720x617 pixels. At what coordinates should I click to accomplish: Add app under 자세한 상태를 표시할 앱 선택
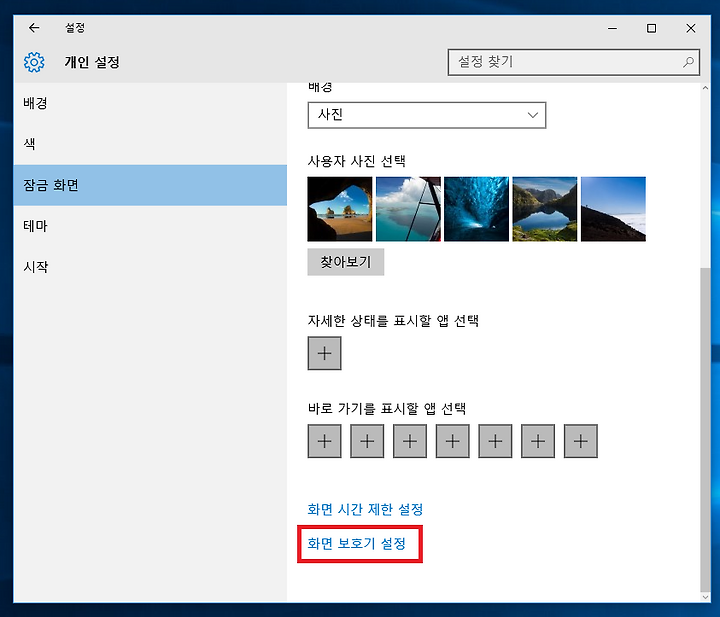(x=325, y=353)
